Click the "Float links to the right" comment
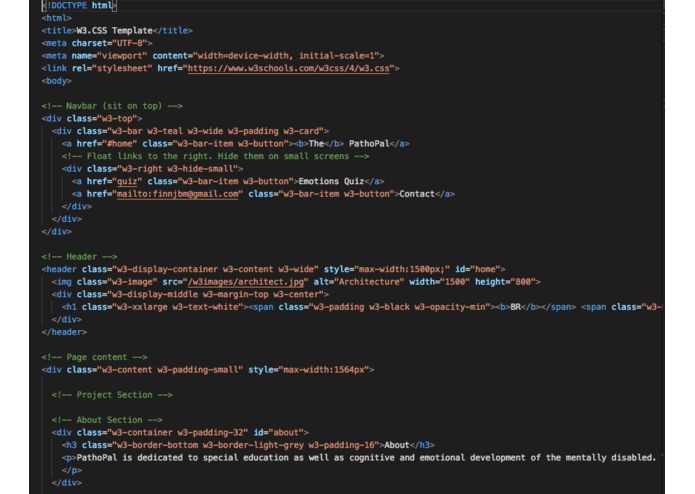This screenshot has width=695, height=494. point(215,156)
